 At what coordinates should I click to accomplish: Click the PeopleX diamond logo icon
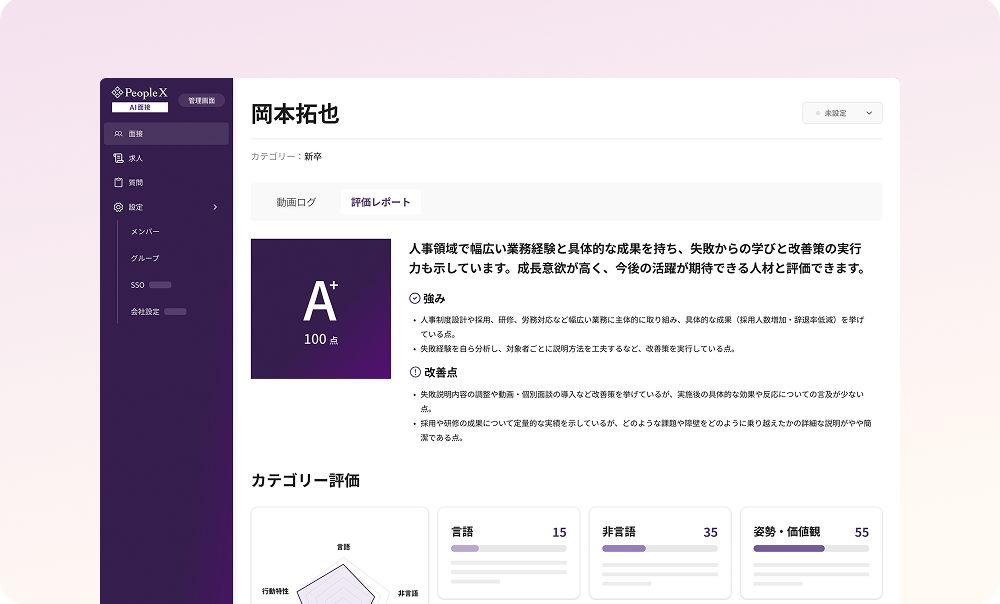tap(117, 92)
